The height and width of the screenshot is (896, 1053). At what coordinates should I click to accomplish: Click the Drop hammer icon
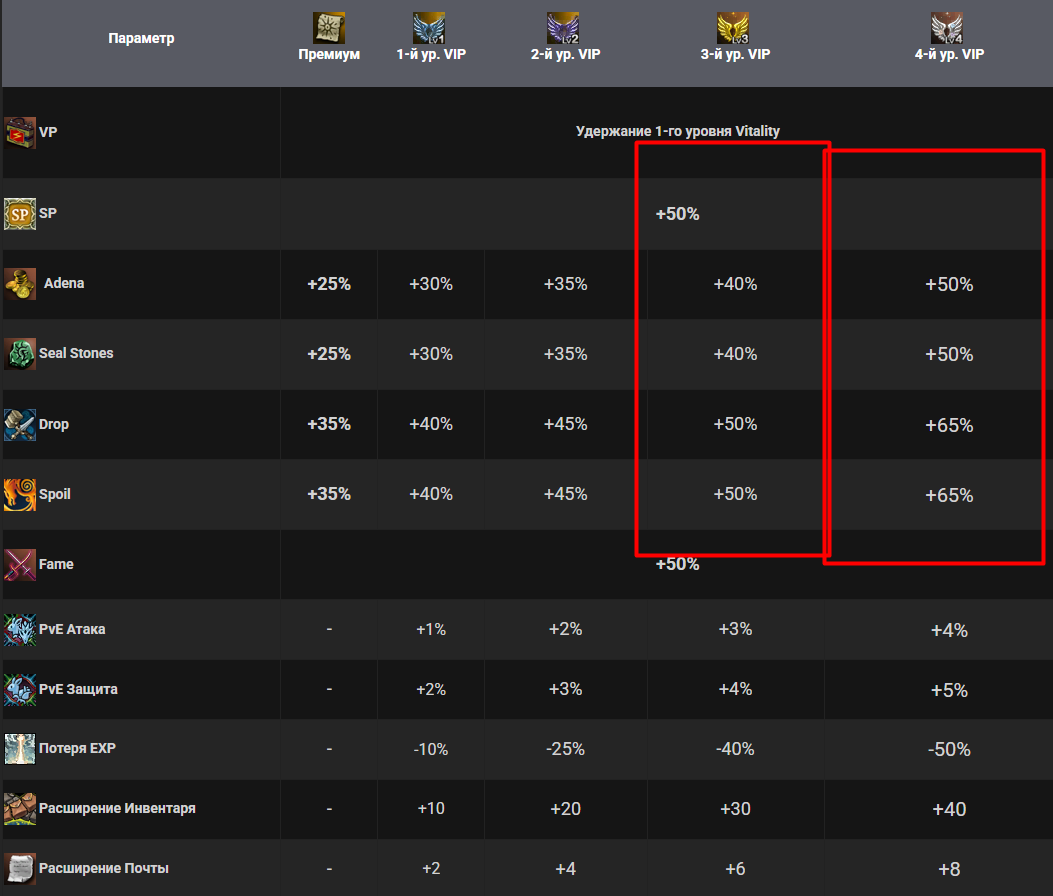[x=20, y=425]
